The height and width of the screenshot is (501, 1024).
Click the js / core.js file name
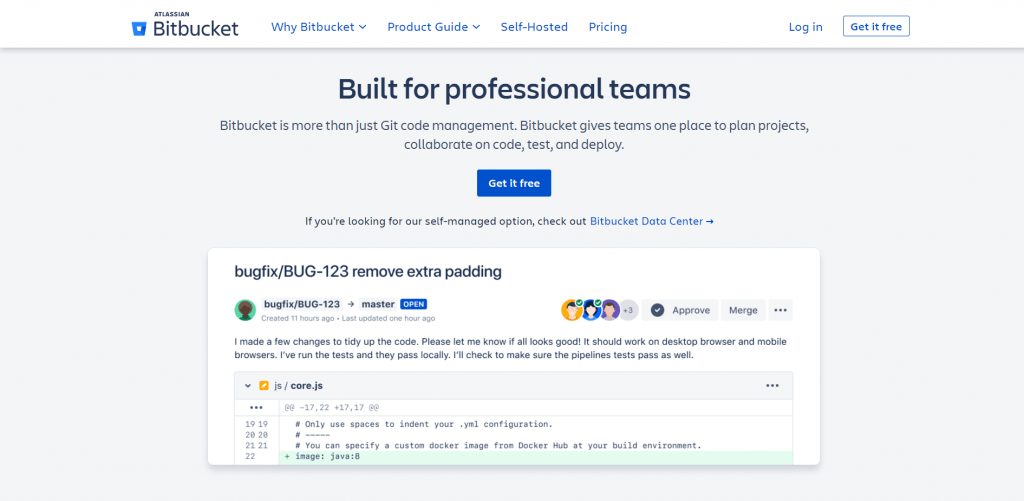pyautogui.click(x=298, y=385)
